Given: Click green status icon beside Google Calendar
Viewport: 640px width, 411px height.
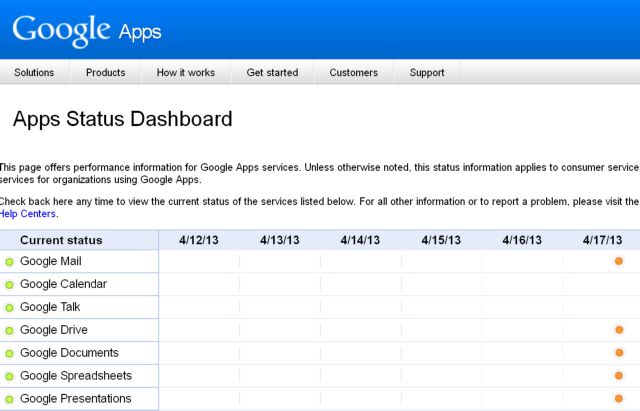Looking at the screenshot, I should (10, 285).
